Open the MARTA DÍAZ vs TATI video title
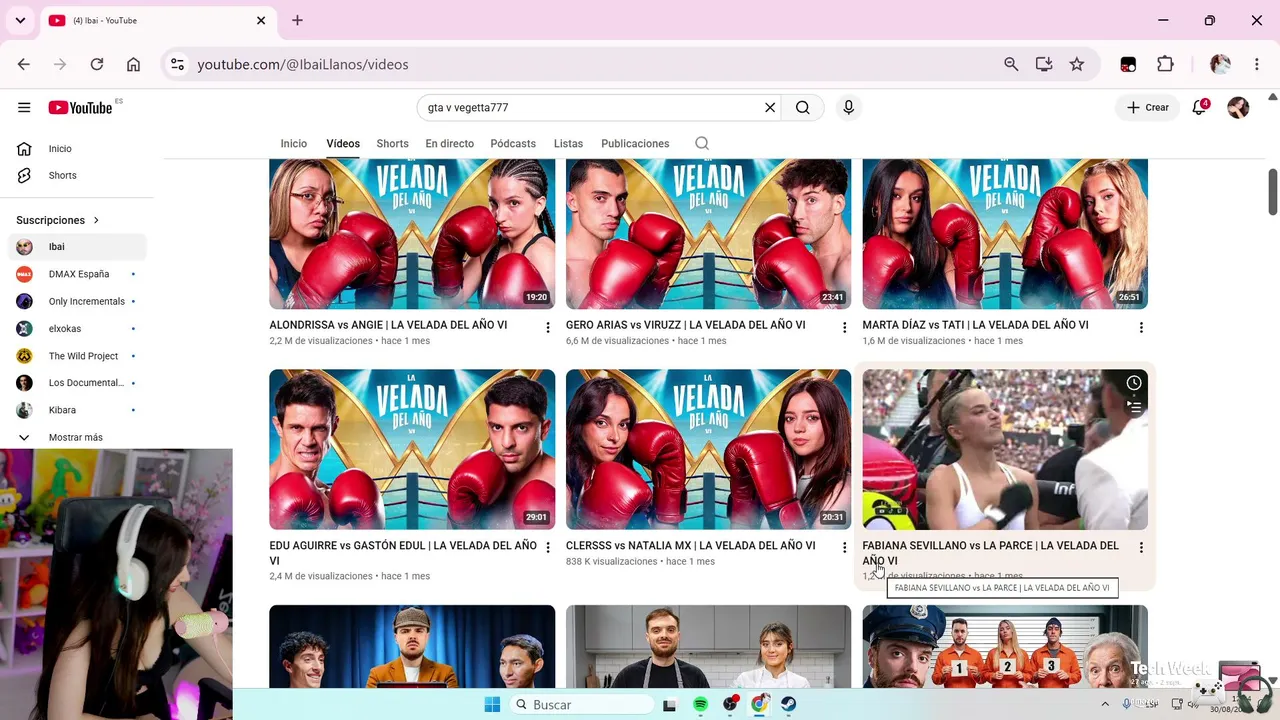Viewport: 1280px width, 720px height. [975, 325]
